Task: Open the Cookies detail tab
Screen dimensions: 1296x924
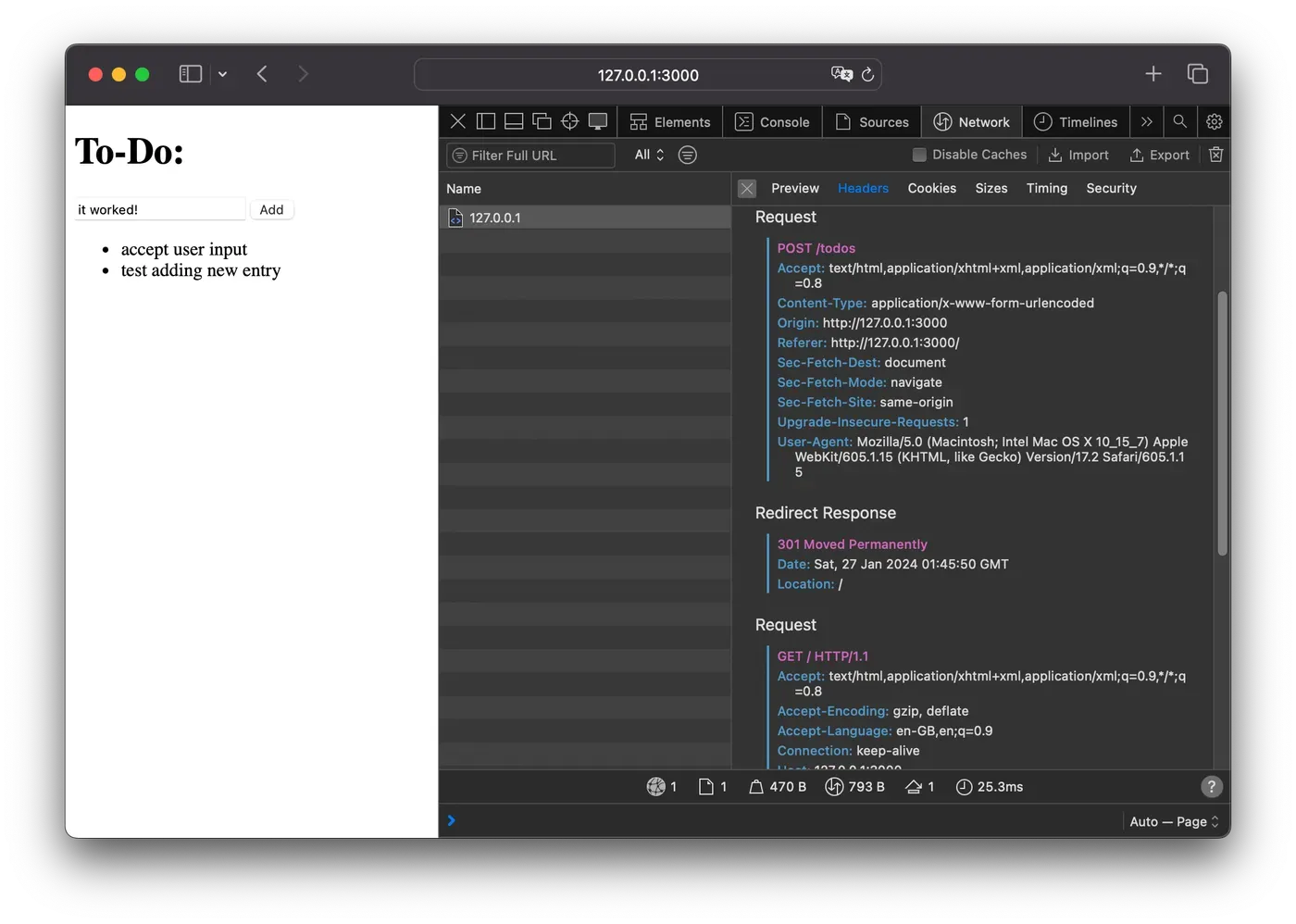Action: pos(932,188)
